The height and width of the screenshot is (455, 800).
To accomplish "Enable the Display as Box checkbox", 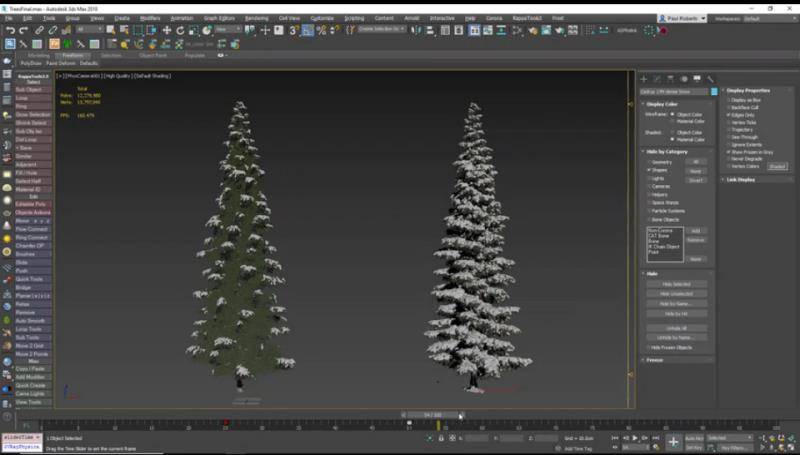I will pyautogui.click(x=729, y=100).
